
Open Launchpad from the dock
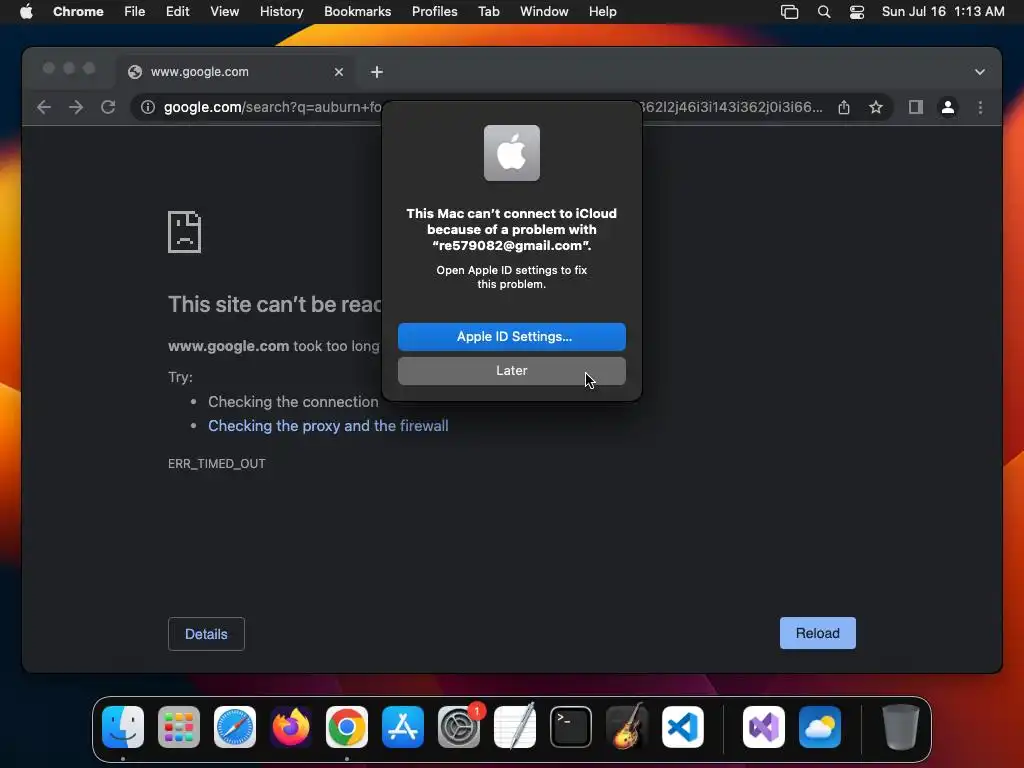tap(179, 727)
